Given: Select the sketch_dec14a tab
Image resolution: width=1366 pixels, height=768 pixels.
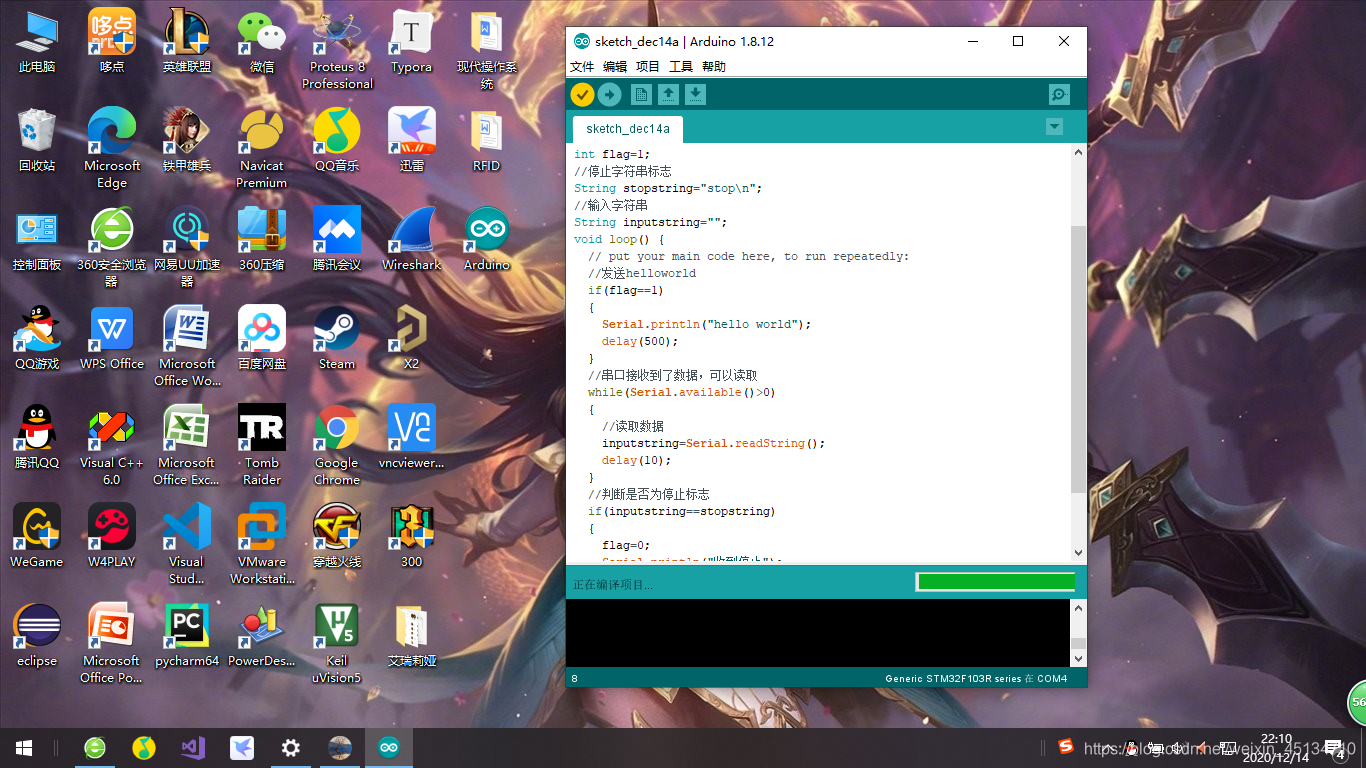Looking at the screenshot, I should [x=628, y=129].
